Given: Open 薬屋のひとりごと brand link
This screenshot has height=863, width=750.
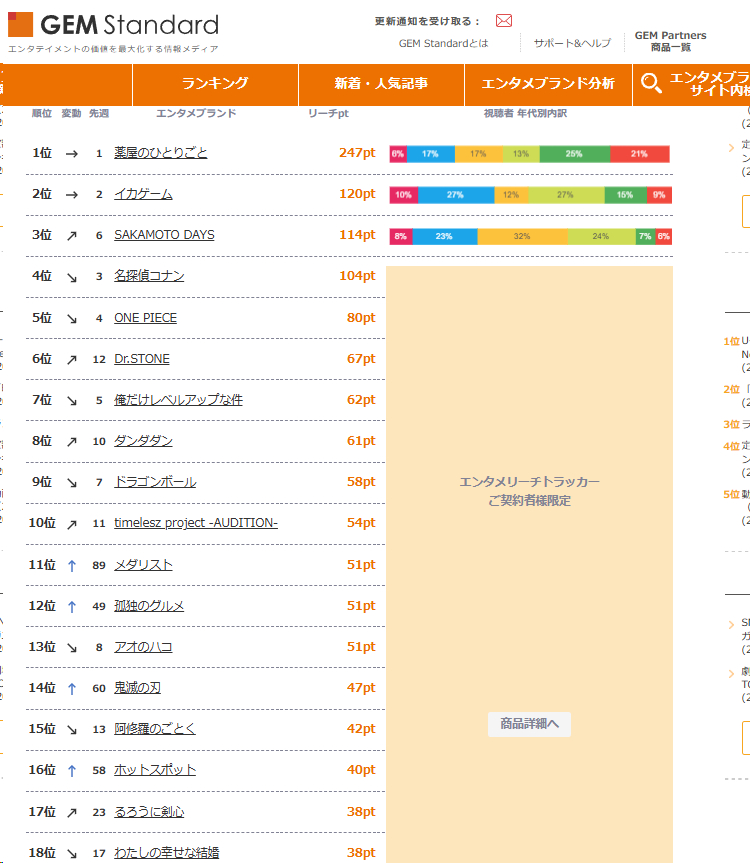Looking at the screenshot, I should (x=161, y=152).
